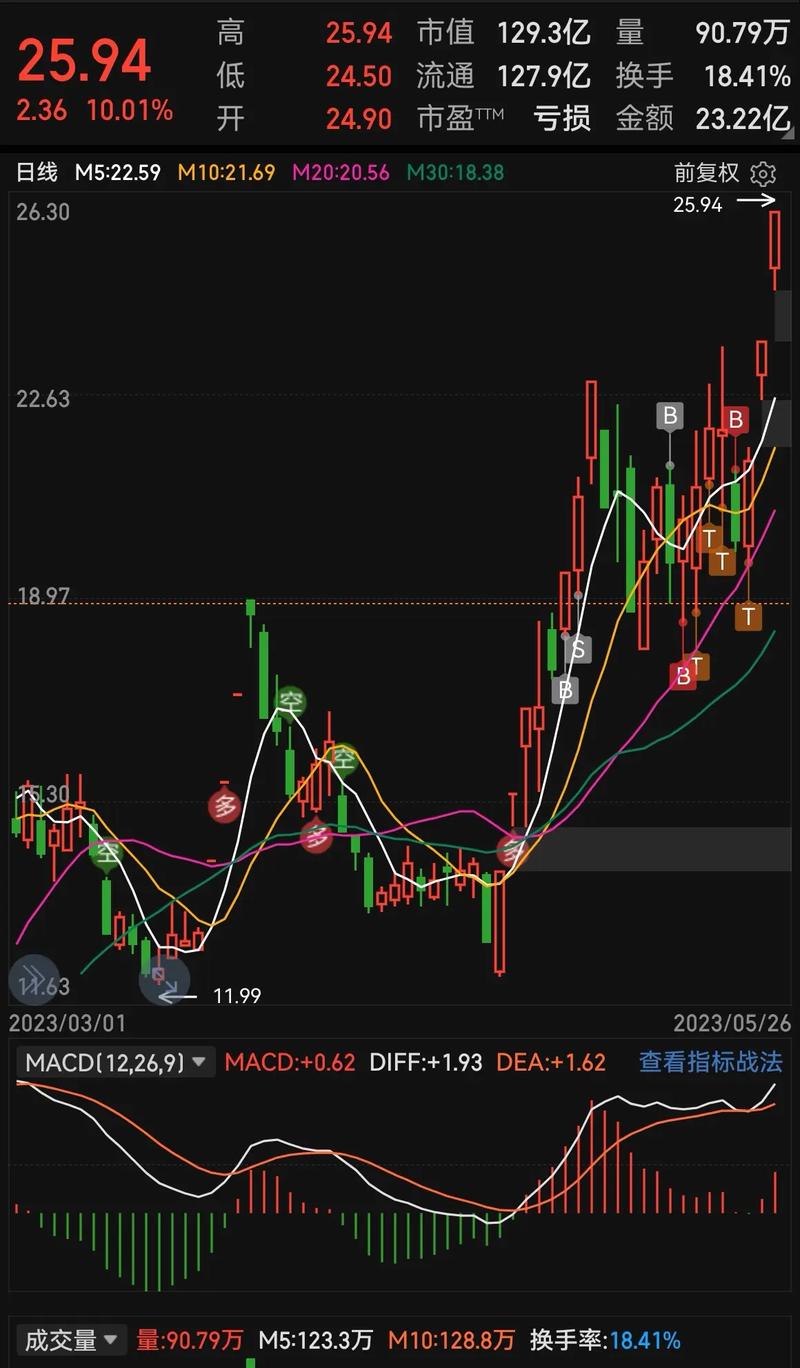This screenshot has height=1368, width=800.
Task: Tap the 25.94 current price header
Action: point(85,62)
